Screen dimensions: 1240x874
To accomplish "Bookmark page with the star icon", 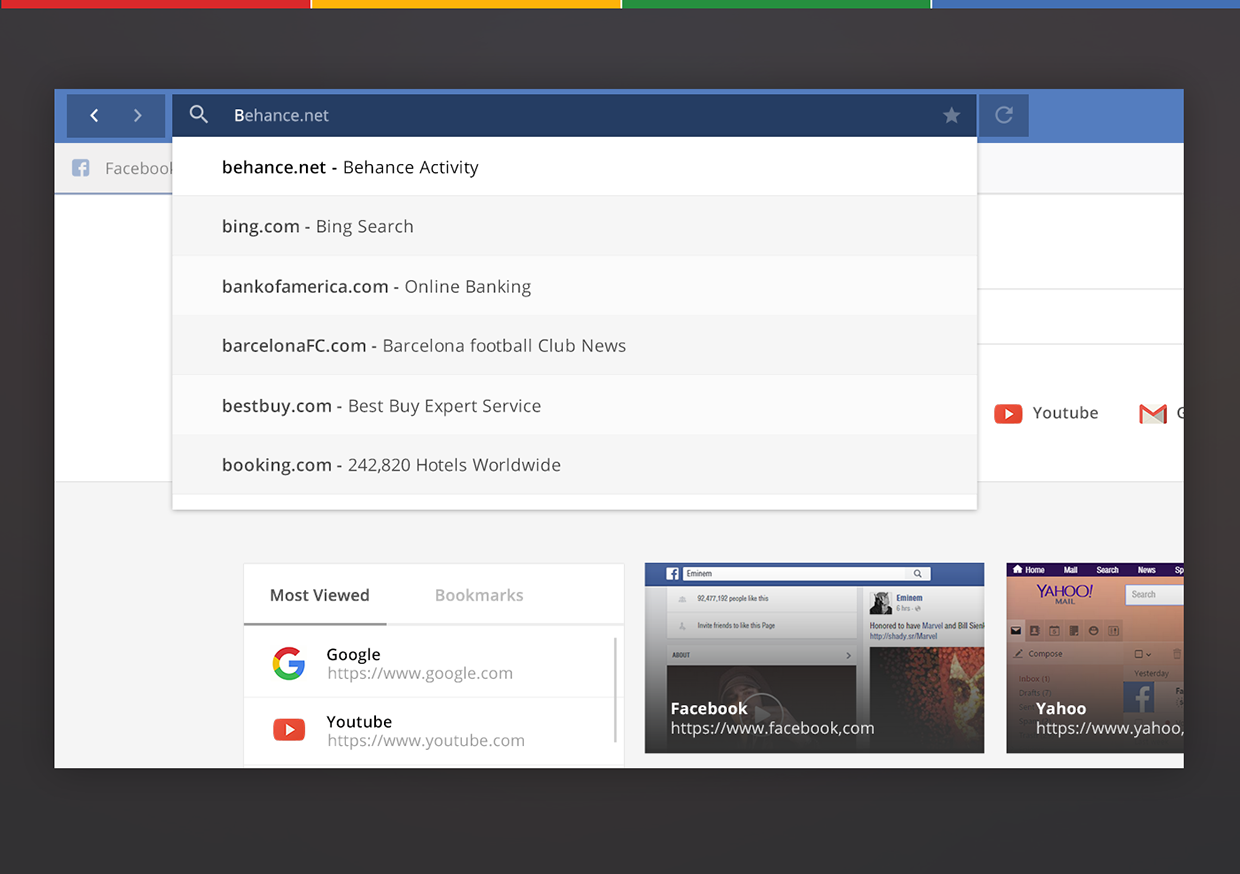I will tap(952, 116).
